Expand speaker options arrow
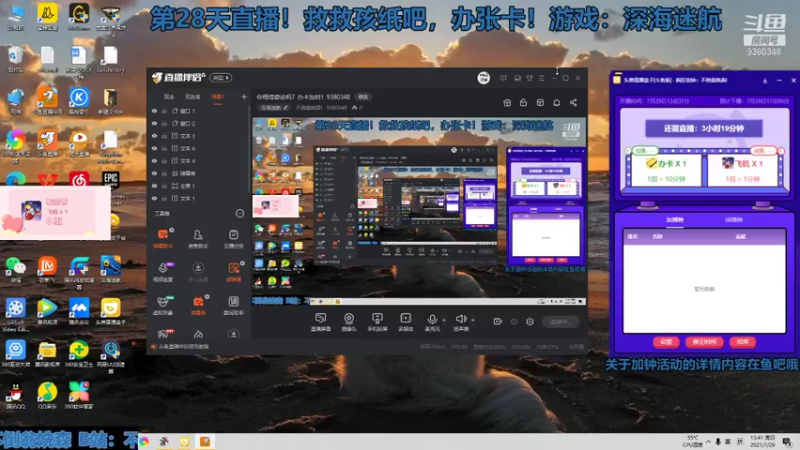This screenshot has width=800, height=450. tap(473, 320)
